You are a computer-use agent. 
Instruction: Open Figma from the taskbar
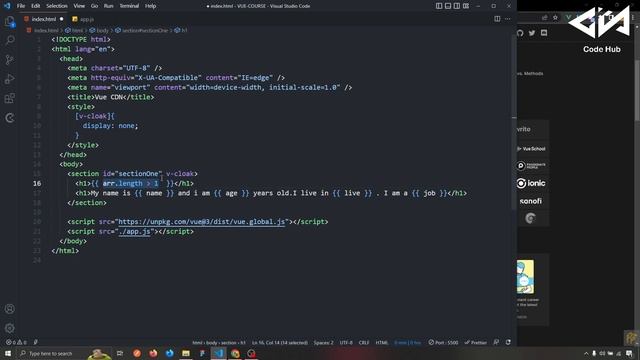coord(202,353)
